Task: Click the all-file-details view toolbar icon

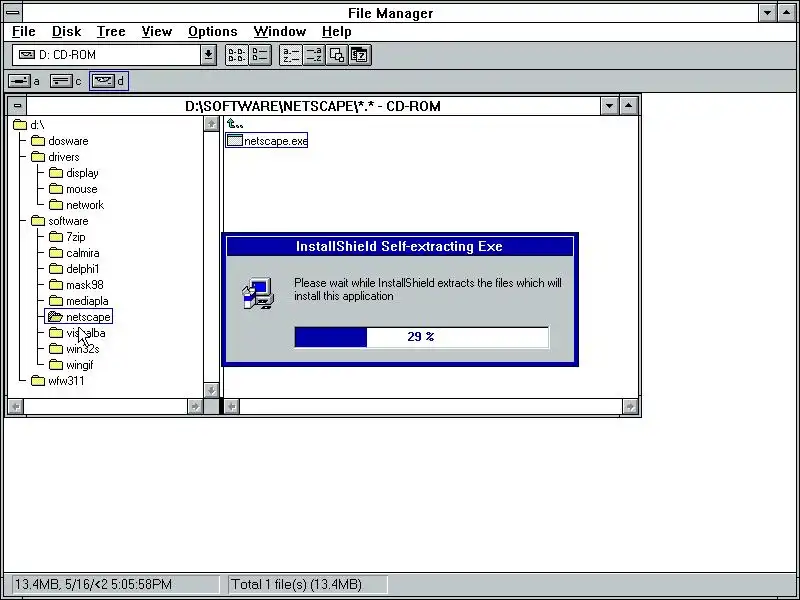Action: coord(260,55)
